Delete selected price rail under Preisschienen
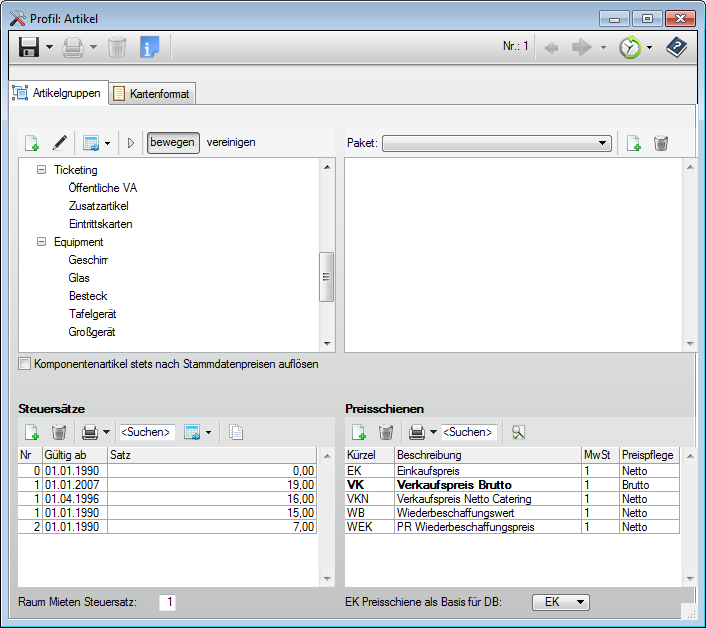Image resolution: width=706 pixels, height=628 pixels. click(x=386, y=433)
